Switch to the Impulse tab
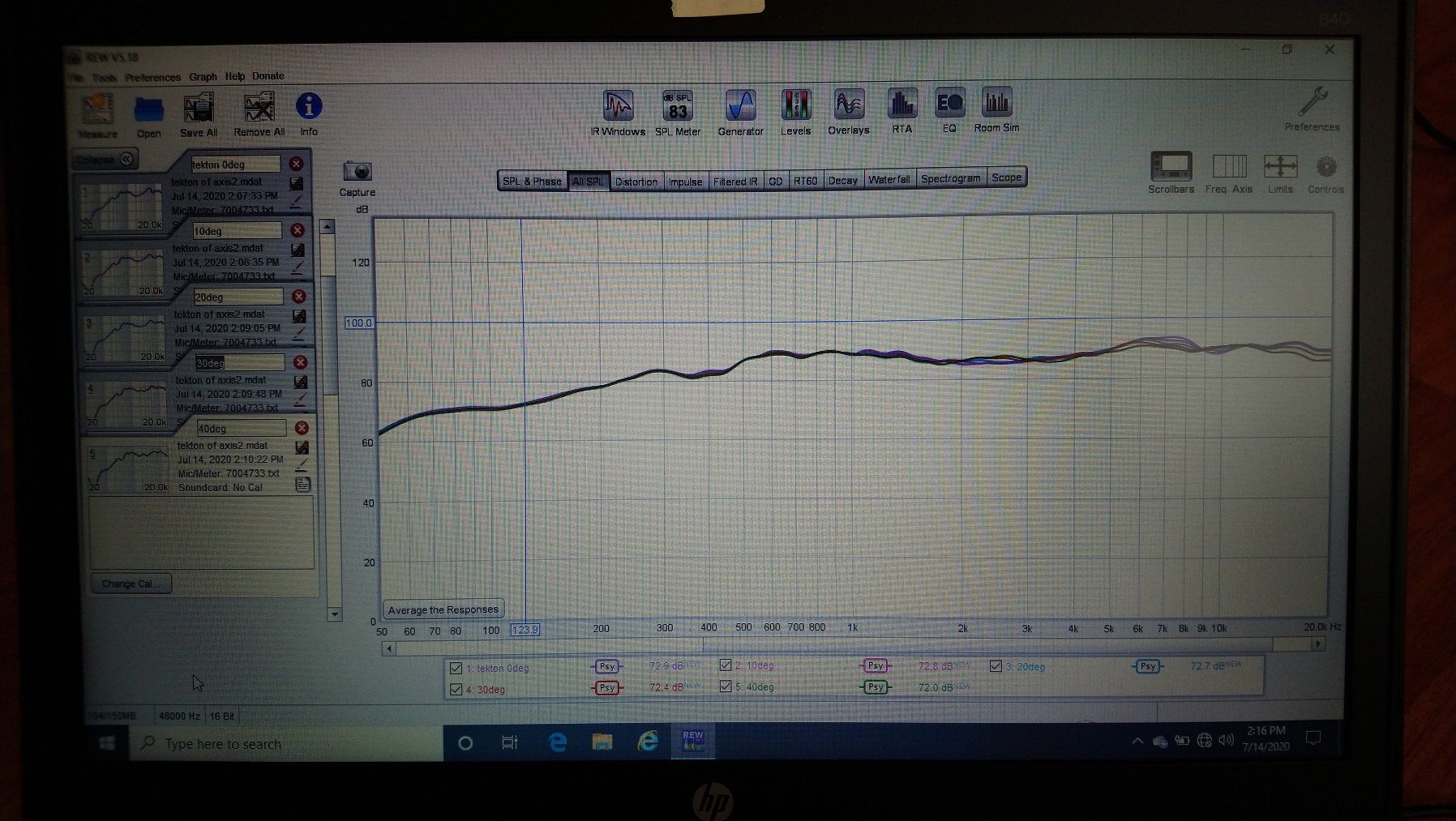The width and height of the screenshot is (1456, 821). pos(685,182)
